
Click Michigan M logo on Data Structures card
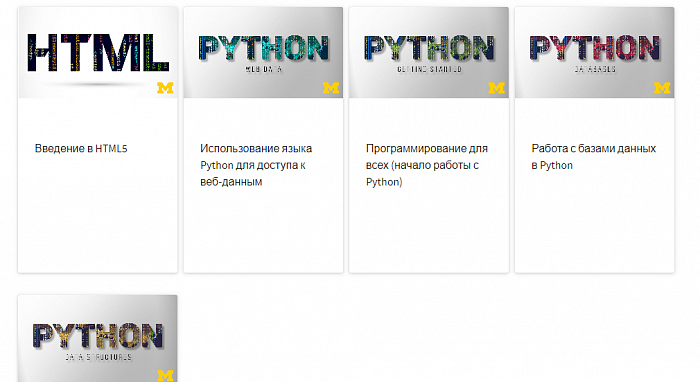point(165,376)
